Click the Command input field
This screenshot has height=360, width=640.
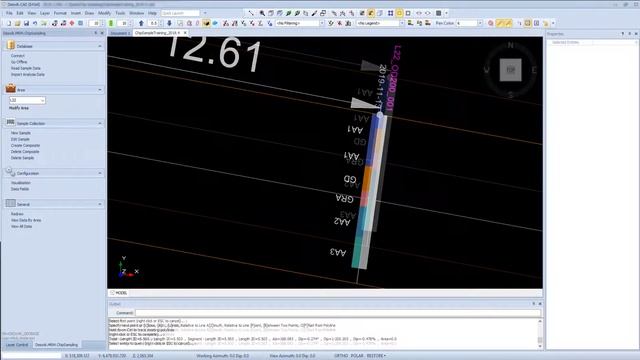(338, 313)
